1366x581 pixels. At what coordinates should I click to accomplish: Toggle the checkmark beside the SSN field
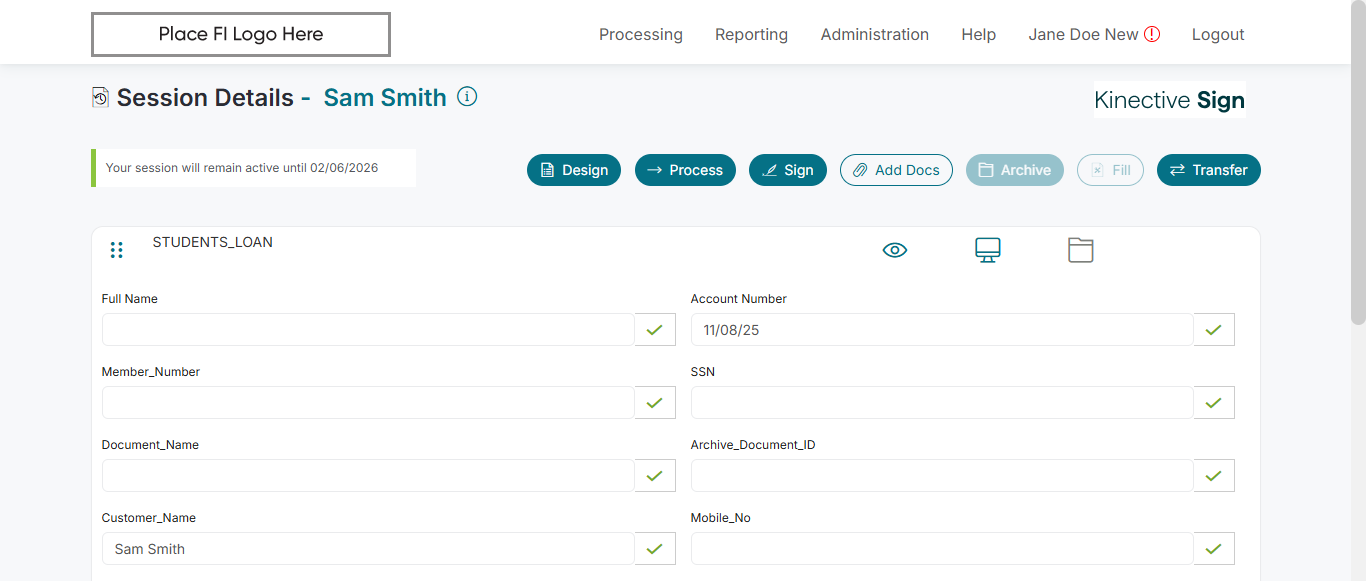[x=1214, y=402]
